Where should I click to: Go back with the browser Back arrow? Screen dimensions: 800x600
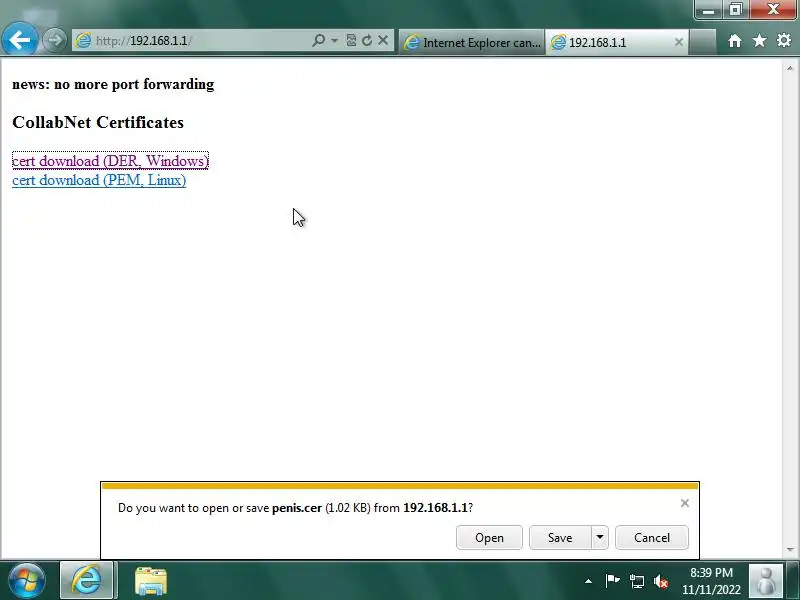[19, 39]
